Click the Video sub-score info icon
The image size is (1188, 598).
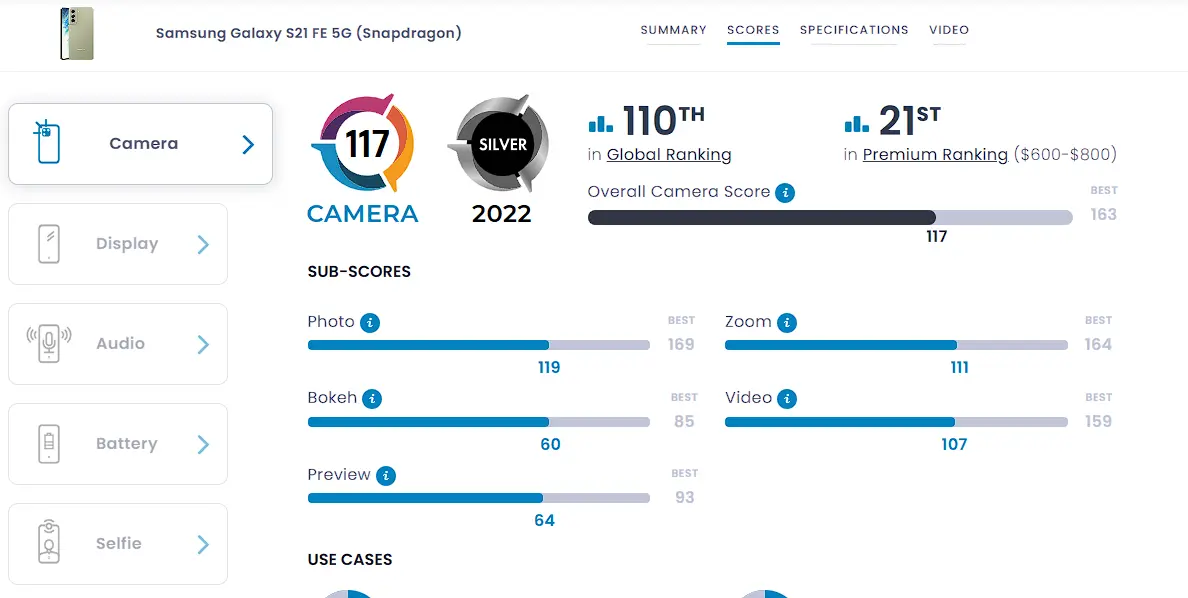coord(787,399)
